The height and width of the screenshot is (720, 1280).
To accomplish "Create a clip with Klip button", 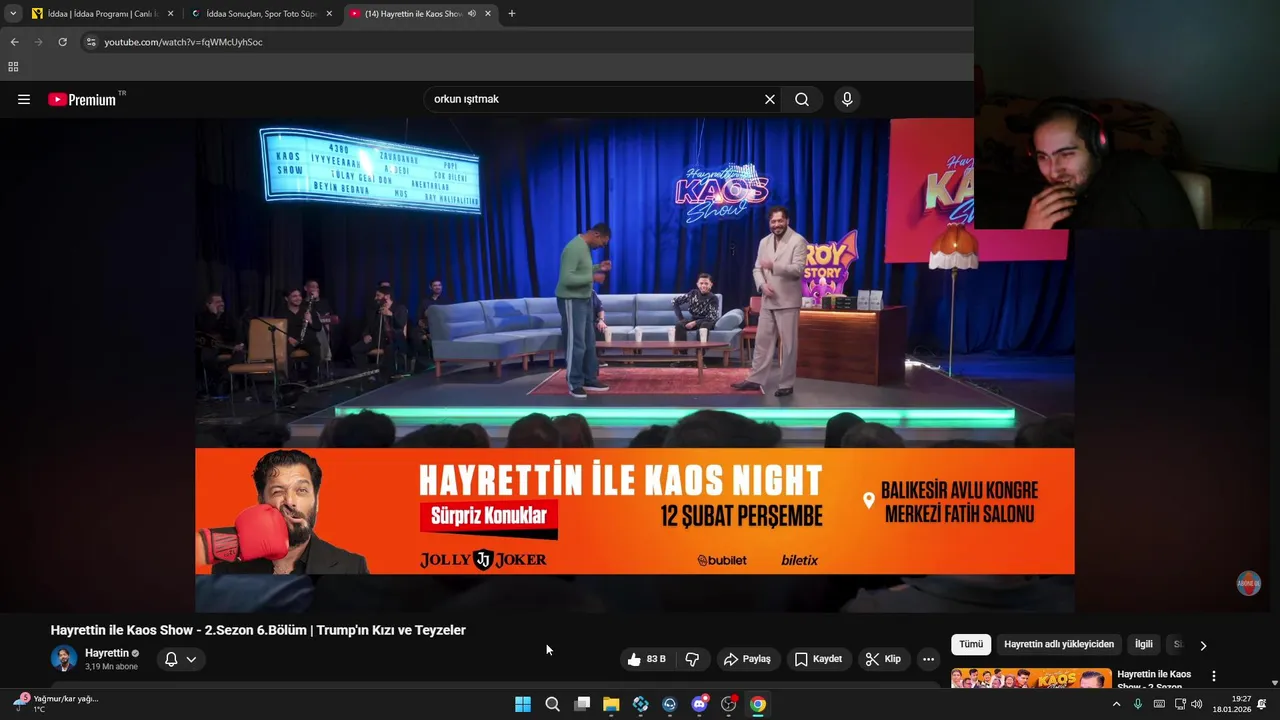I will click(883, 659).
